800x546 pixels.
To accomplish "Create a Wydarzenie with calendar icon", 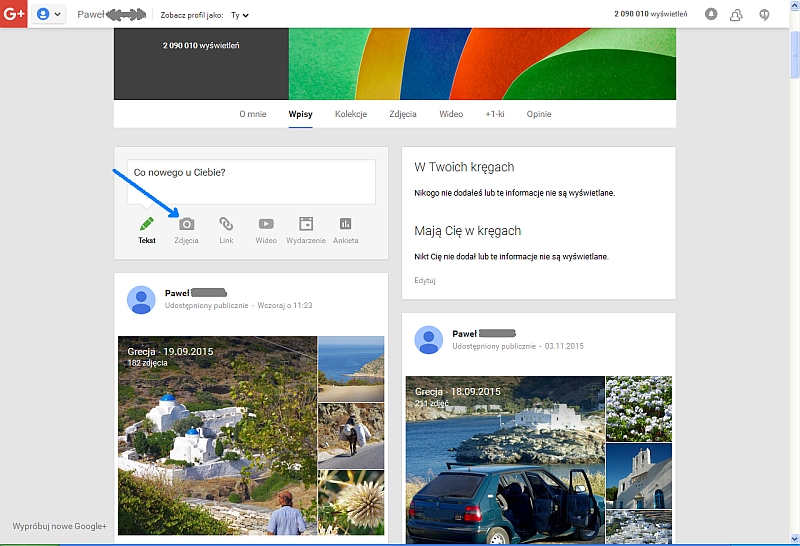I will pyautogui.click(x=306, y=225).
